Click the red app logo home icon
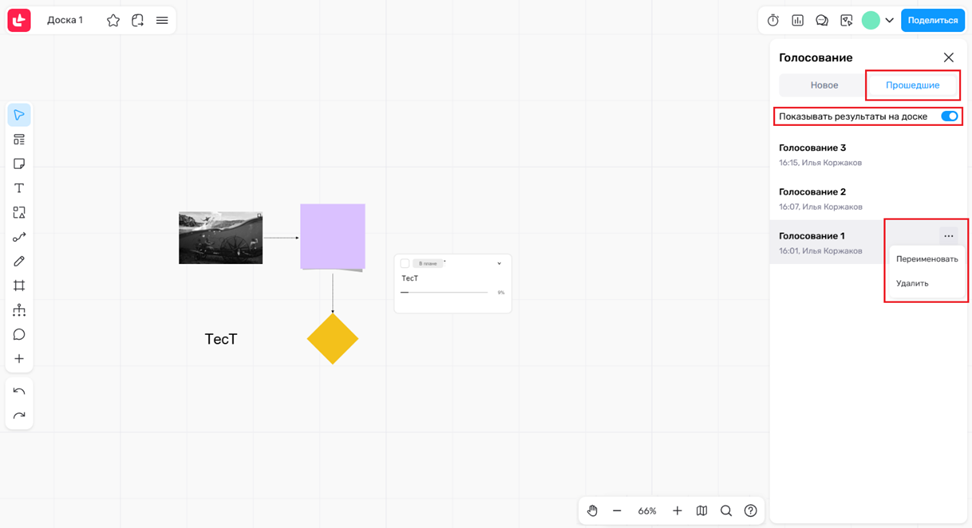The image size is (972, 528). [x=19, y=20]
